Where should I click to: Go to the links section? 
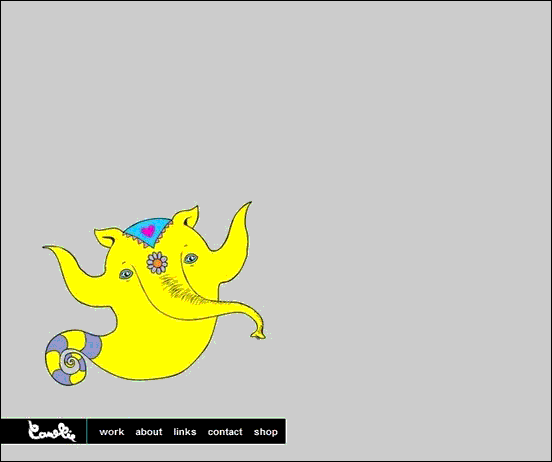point(185,432)
